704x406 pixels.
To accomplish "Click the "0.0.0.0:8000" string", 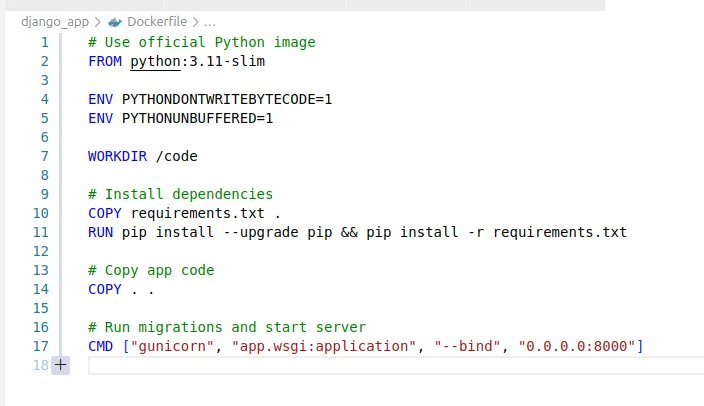I will click(577, 346).
